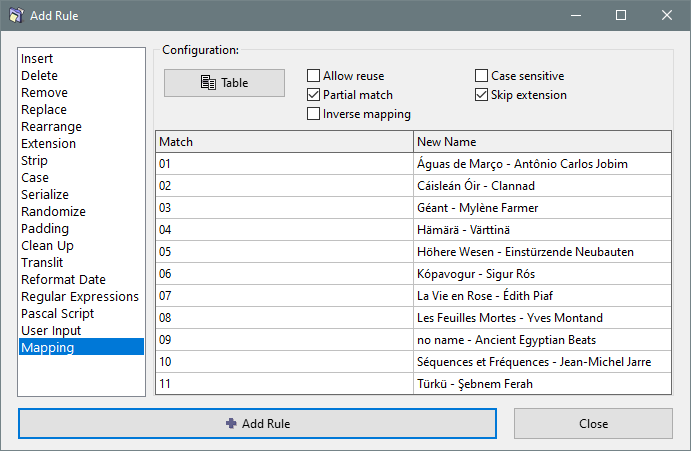691x451 pixels.
Task: Maximize the Add Rule window
Action: [x=621, y=15]
